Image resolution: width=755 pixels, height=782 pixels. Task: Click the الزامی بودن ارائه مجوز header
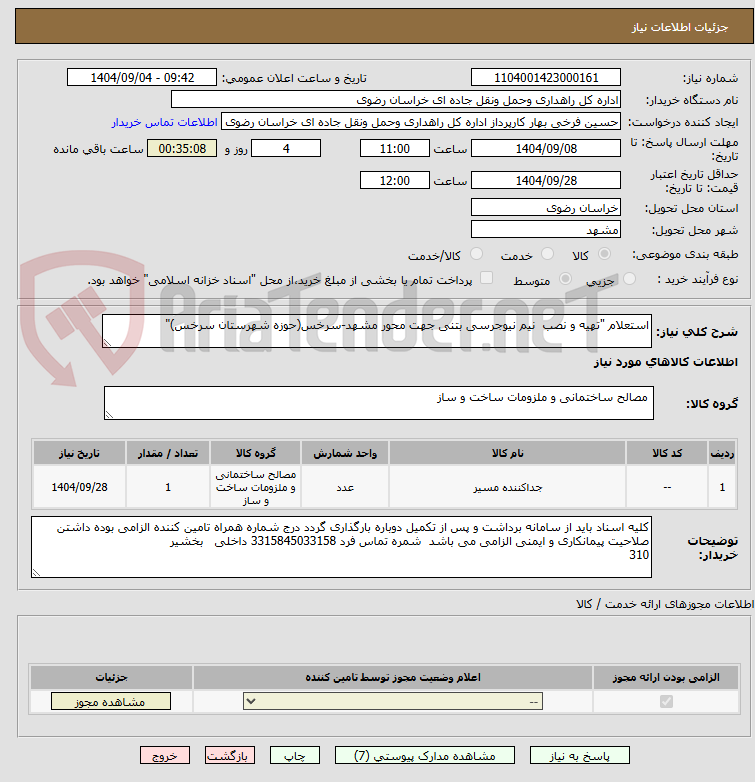coord(666,677)
